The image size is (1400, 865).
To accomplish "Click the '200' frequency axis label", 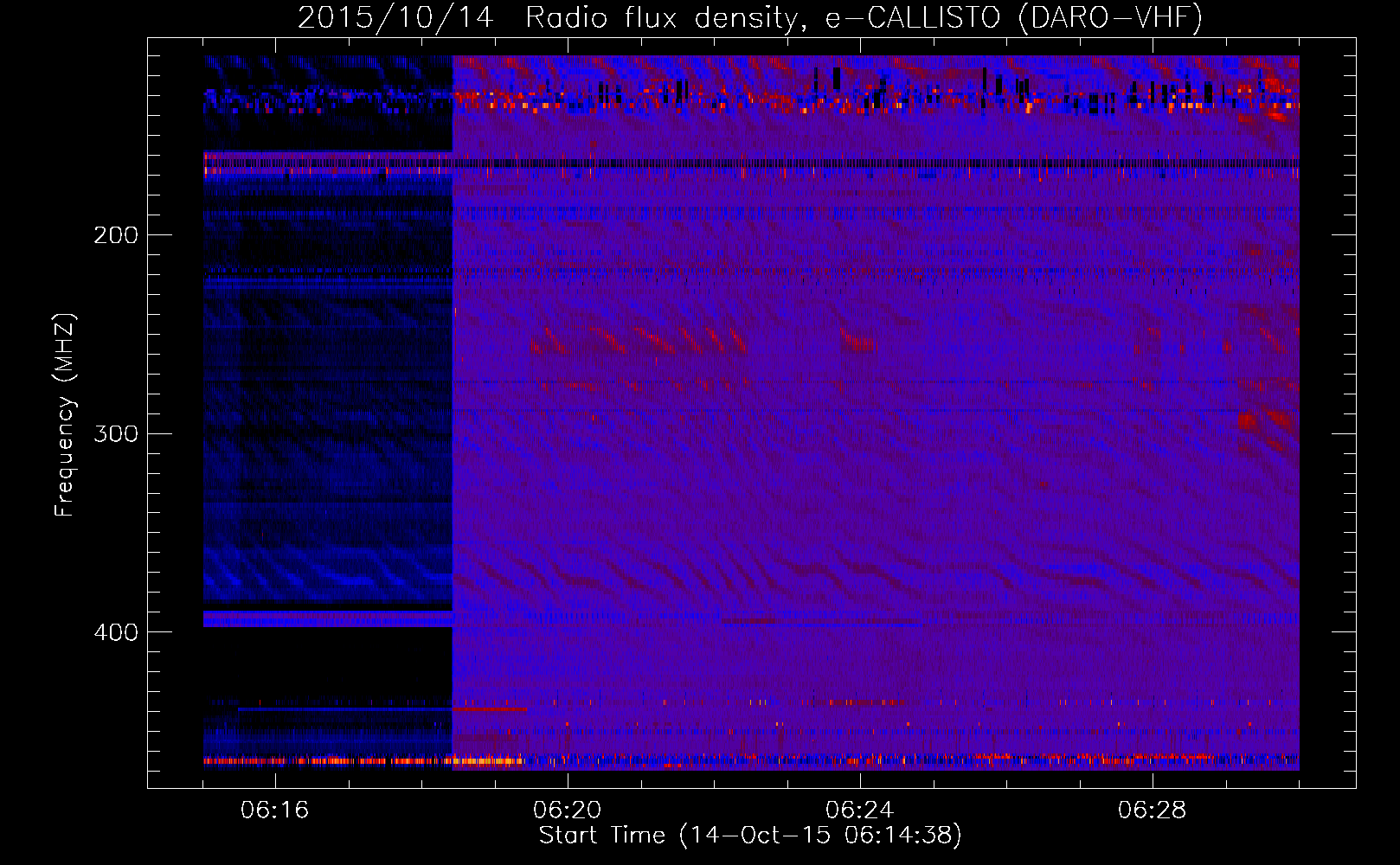I will pos(116,235).
